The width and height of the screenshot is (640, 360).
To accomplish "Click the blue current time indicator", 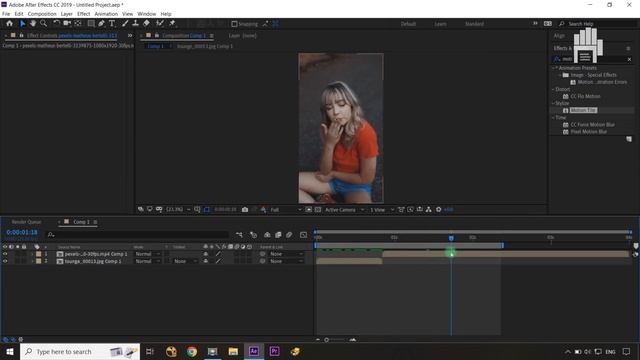I will [451, 238].
